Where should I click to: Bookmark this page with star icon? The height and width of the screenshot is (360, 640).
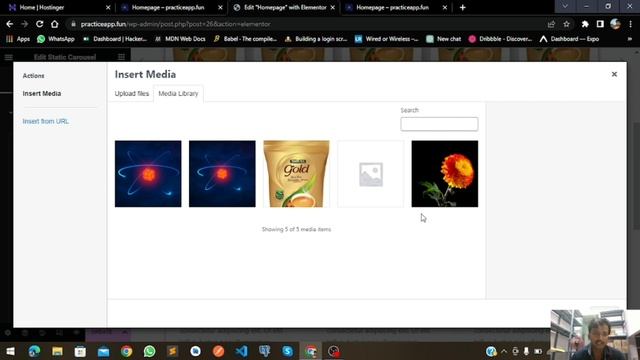pyautogui.click(x=566, y=24)
